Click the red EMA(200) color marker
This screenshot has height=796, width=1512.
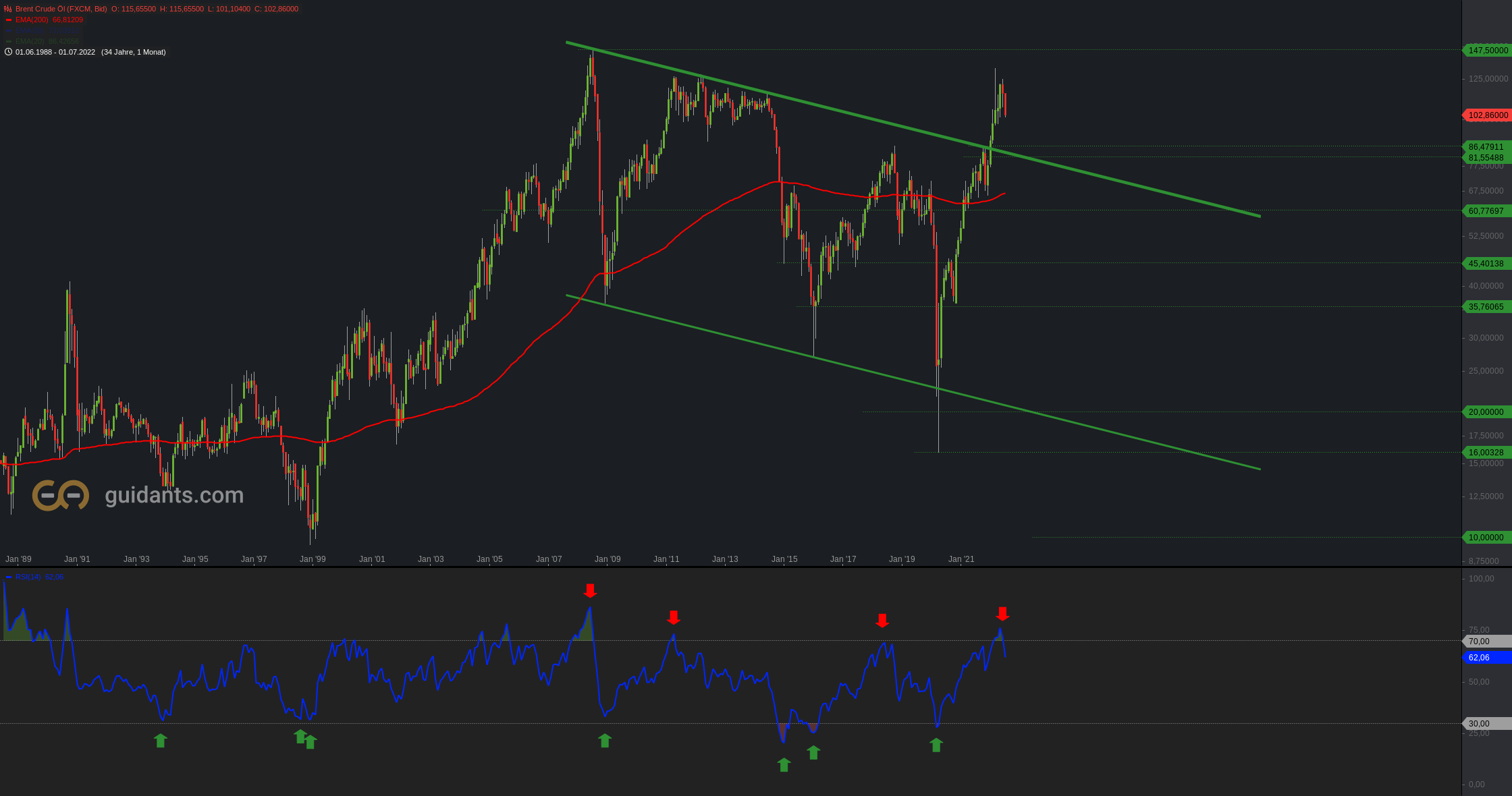(x=9, y=20)
